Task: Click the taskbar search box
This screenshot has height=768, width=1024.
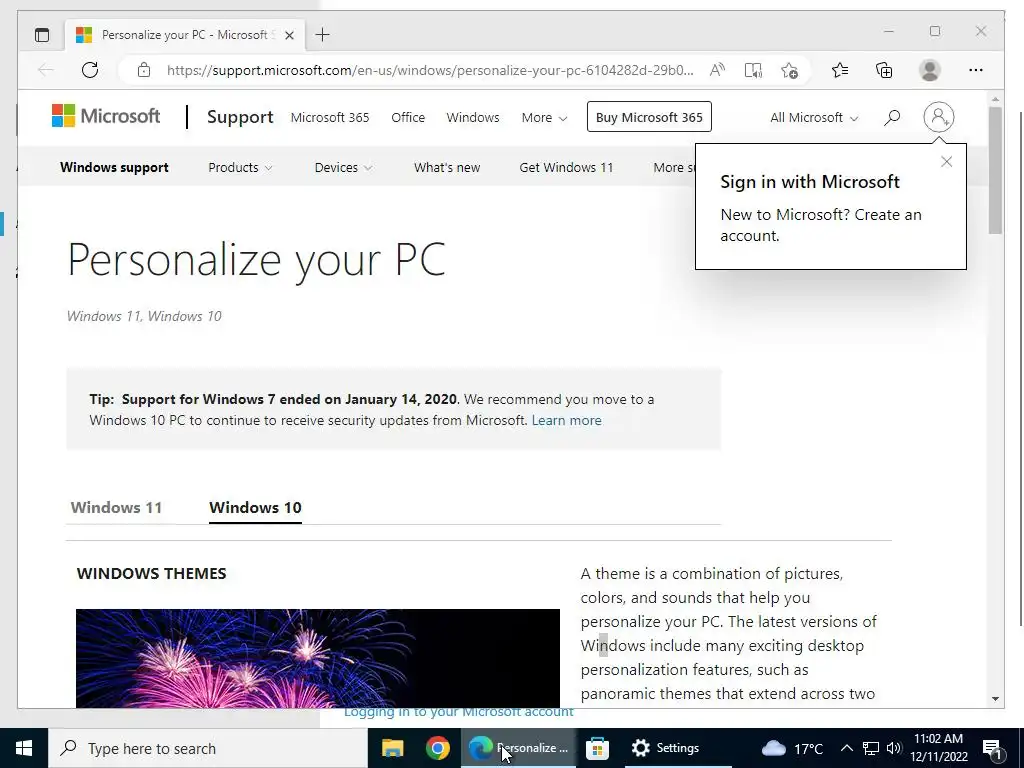Action: pos(208,748)
